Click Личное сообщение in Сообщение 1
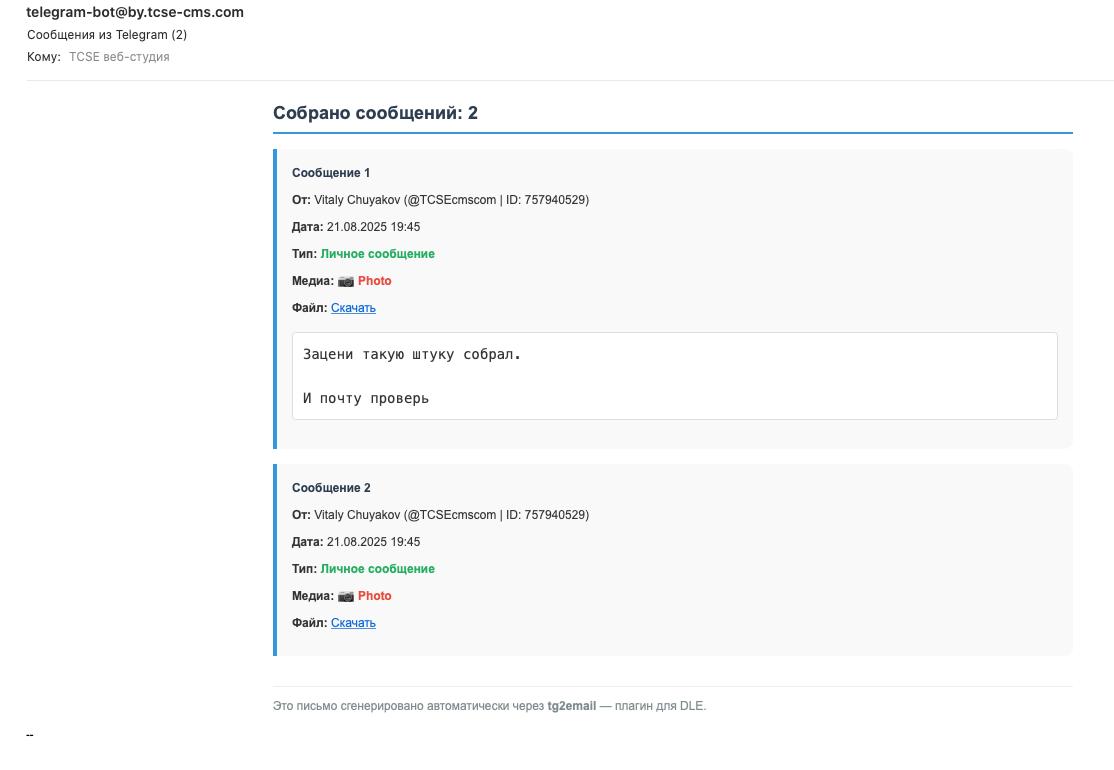Image resolution: width=1114 pixels, height=770 pixels. point(377,254)
